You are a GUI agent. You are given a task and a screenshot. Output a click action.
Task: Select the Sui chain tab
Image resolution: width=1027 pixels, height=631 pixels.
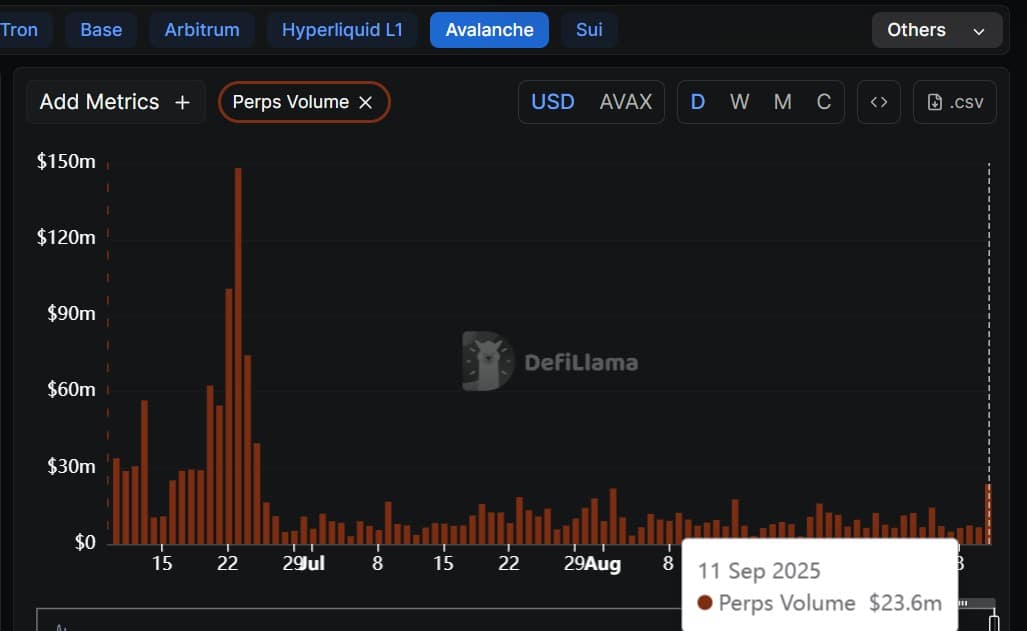(589, 29)
